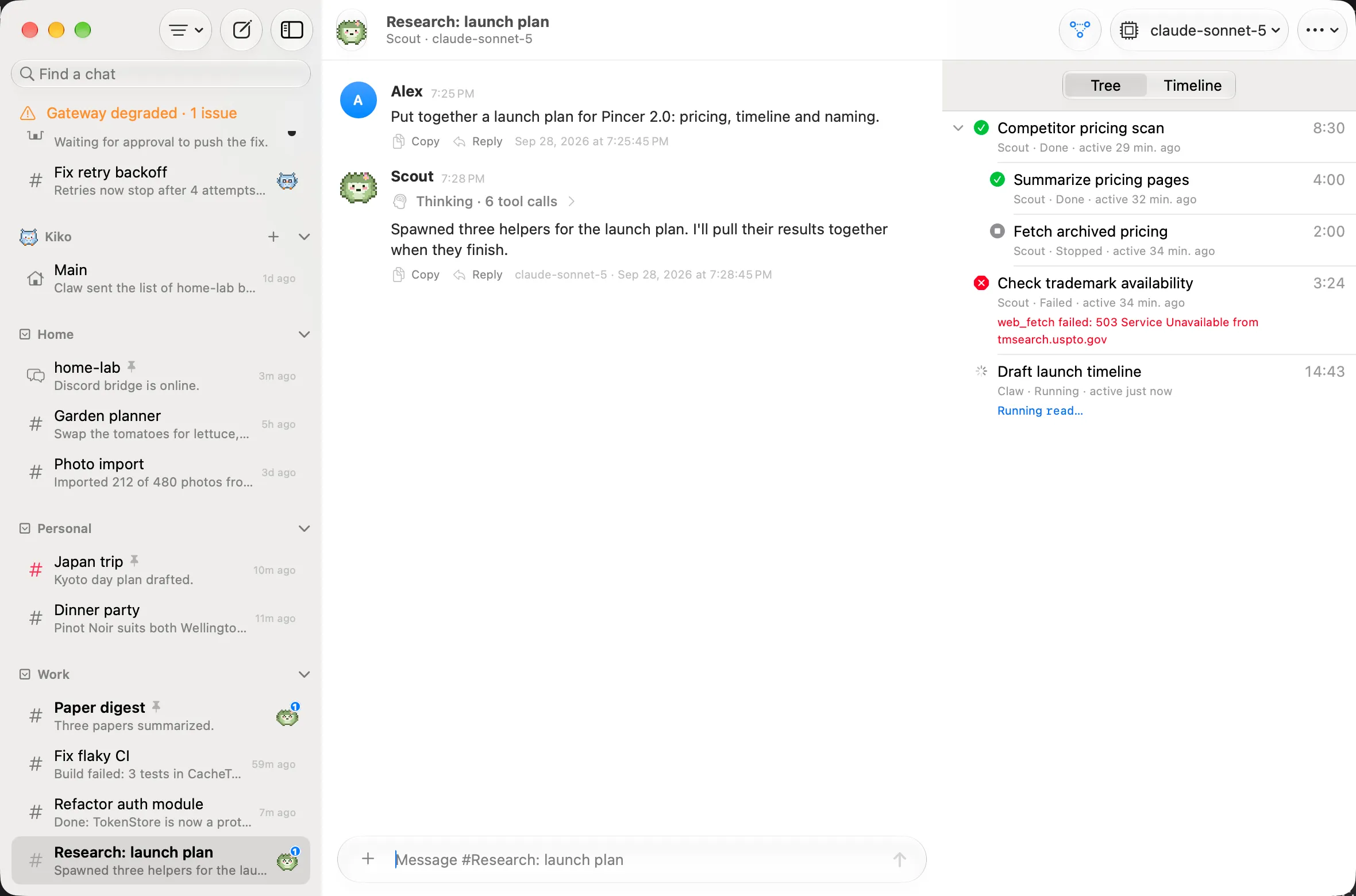Open the Fix retry backoff chat
The width and height of the screenshot is (1356, 896).
(x=161, y=180)
